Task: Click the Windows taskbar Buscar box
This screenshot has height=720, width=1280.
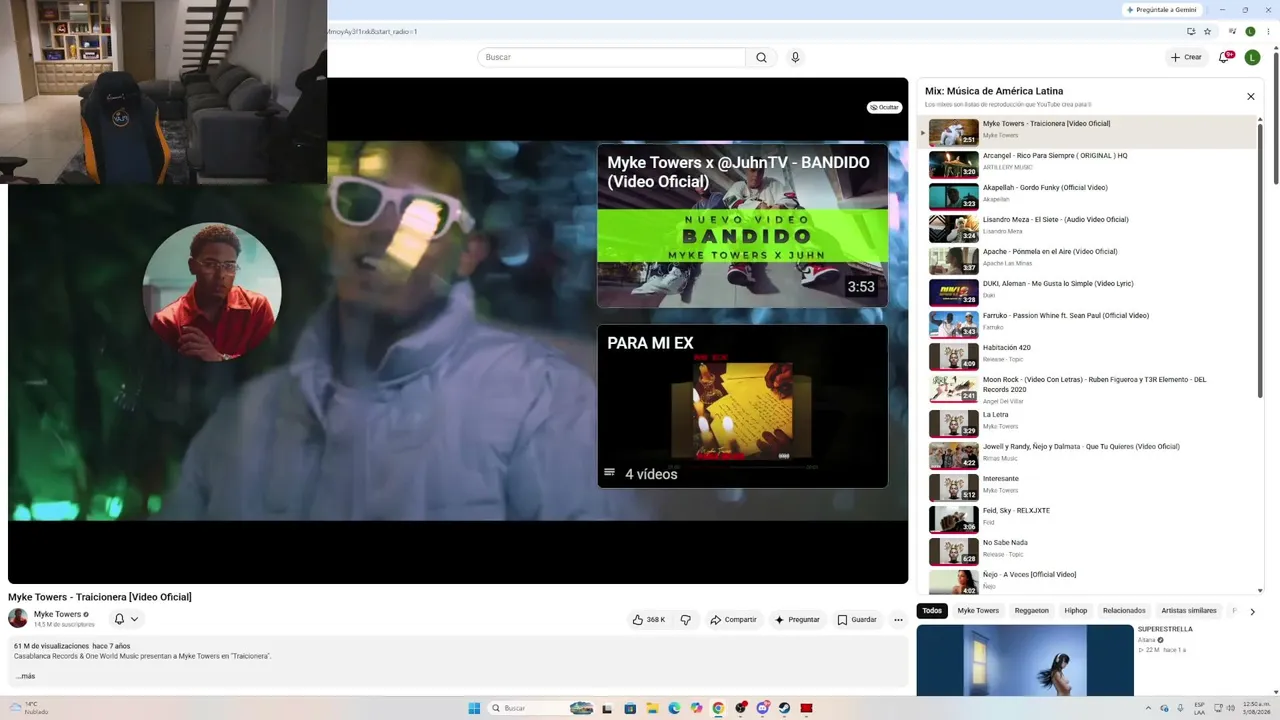Action: [x=540, y=708]
